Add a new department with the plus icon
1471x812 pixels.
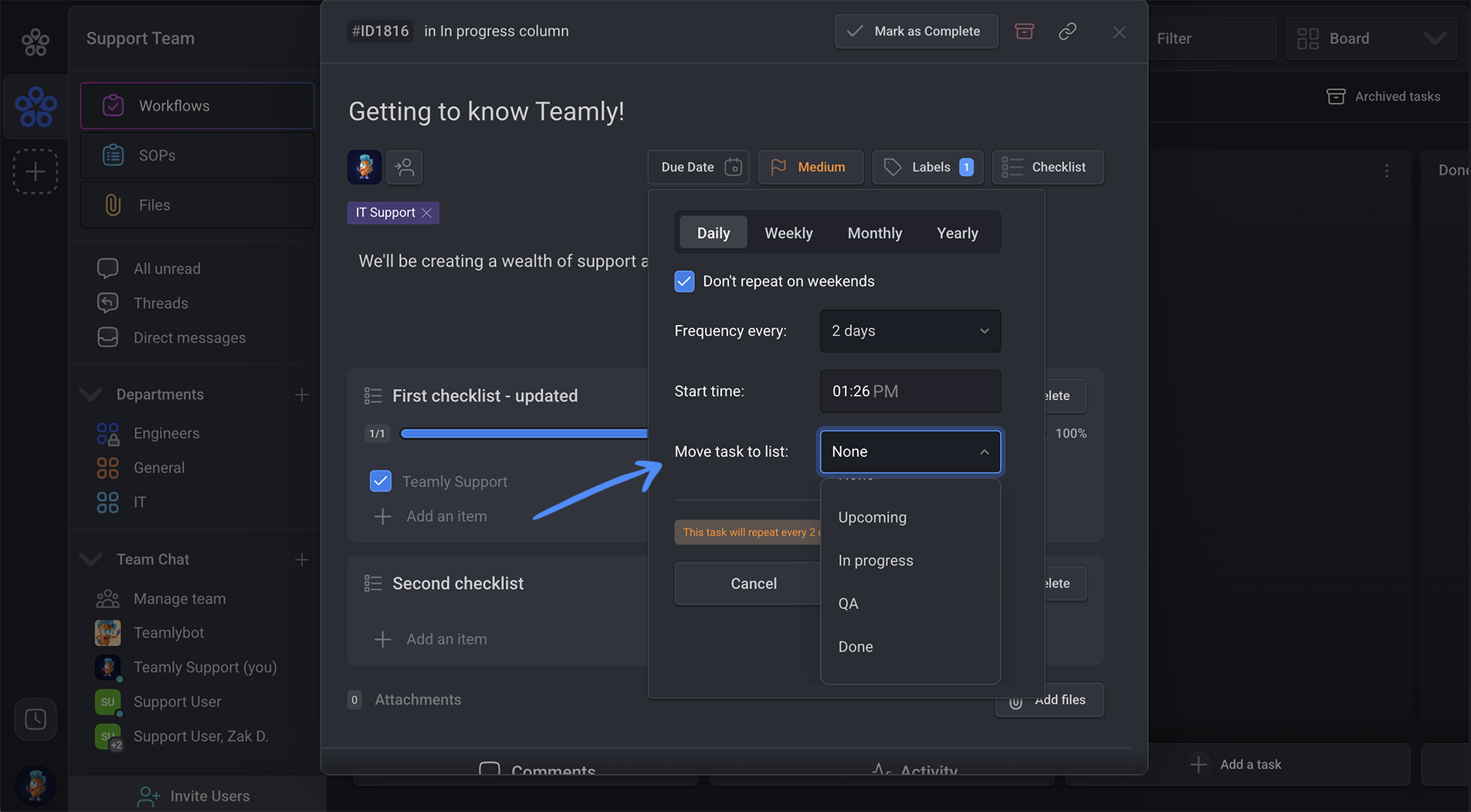[302, 394]
